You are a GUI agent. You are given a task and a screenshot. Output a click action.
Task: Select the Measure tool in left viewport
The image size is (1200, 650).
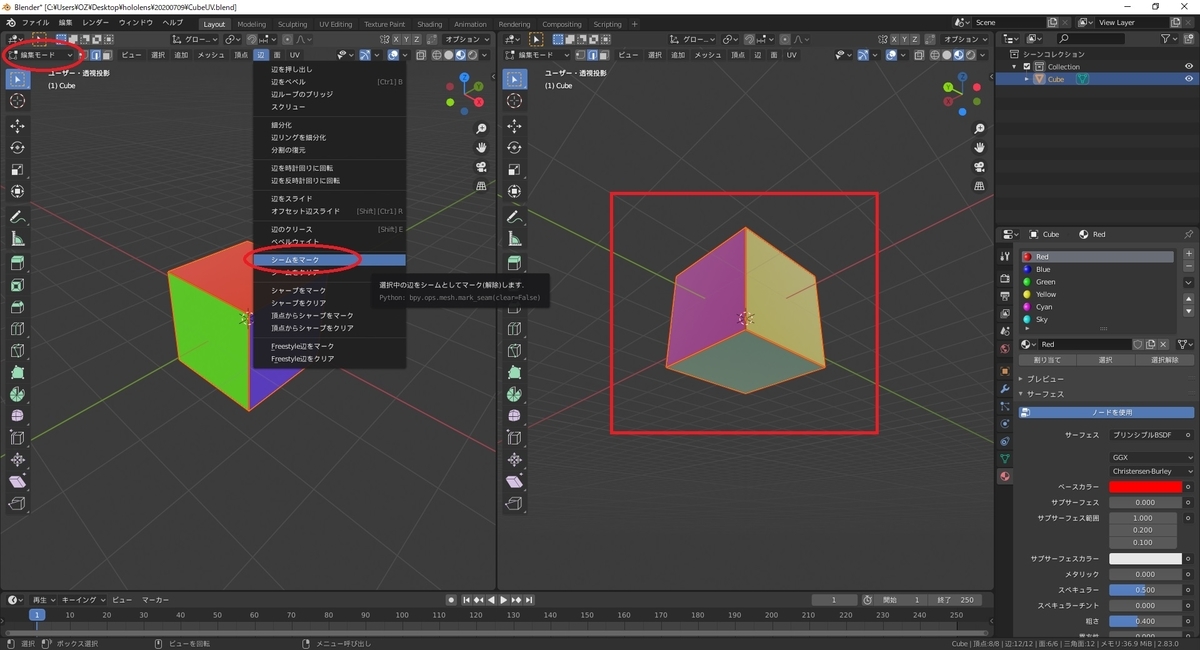point(17,239)
